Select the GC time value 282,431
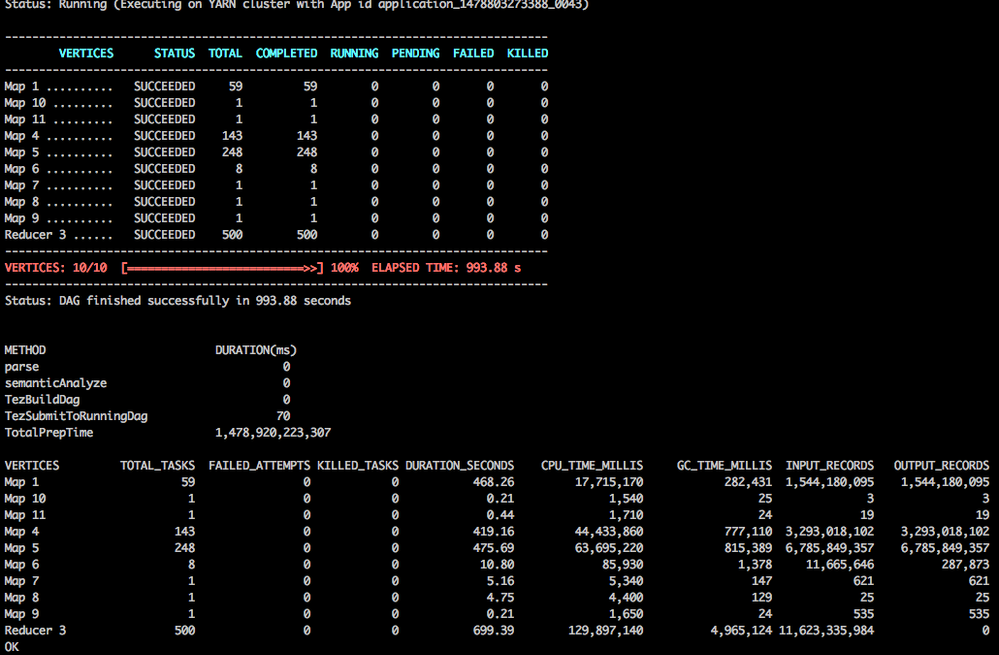 [x=748, y=482]
